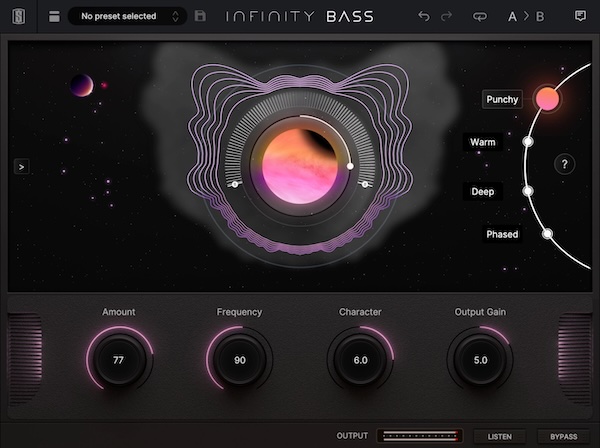The image size is (600, 448).
Task: Undo the last change
Action: (x=424, y=16)
